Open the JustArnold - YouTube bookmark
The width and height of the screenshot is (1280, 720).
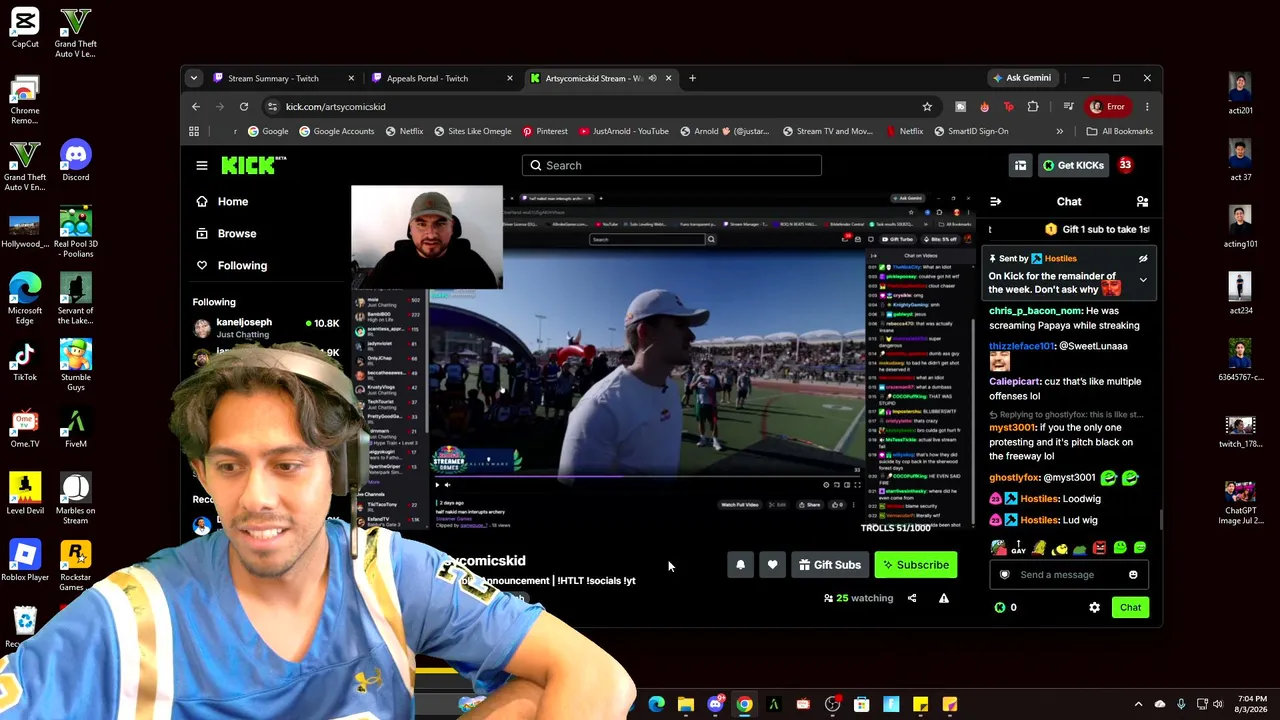623,131
